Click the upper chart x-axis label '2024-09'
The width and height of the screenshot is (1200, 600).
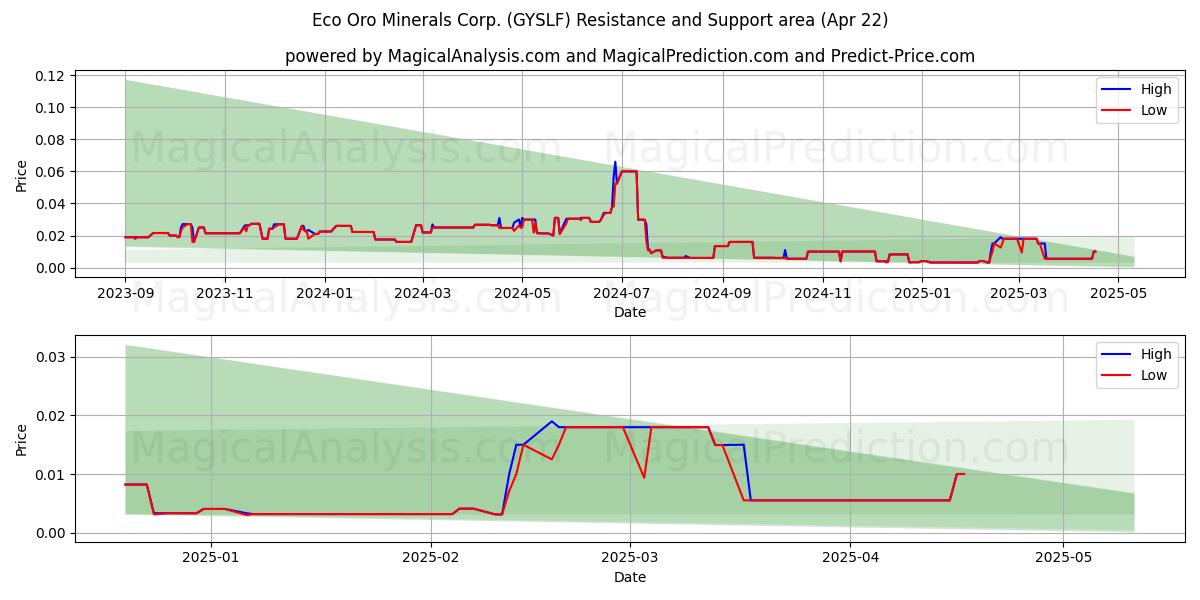722,293
